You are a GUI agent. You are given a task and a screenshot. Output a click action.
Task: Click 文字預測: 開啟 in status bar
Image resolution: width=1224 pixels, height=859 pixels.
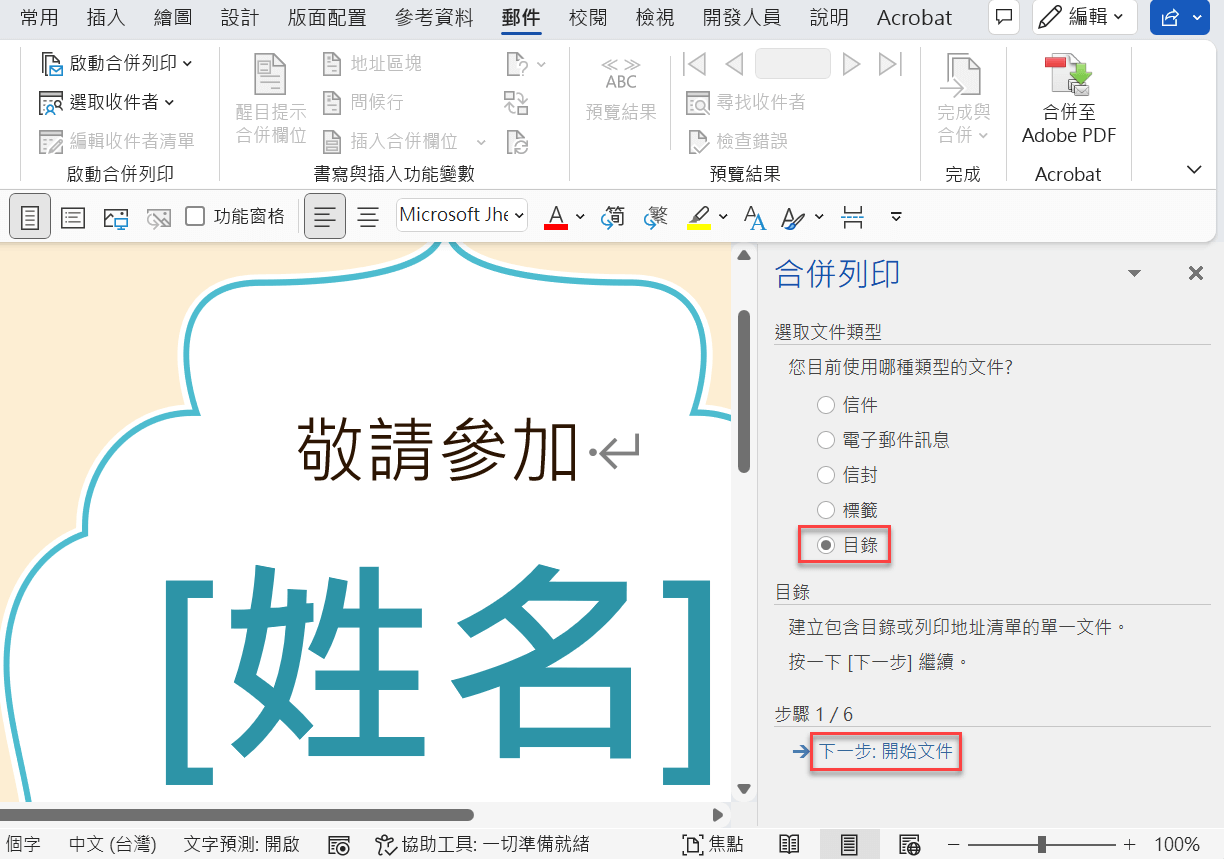tap(242, 845)
